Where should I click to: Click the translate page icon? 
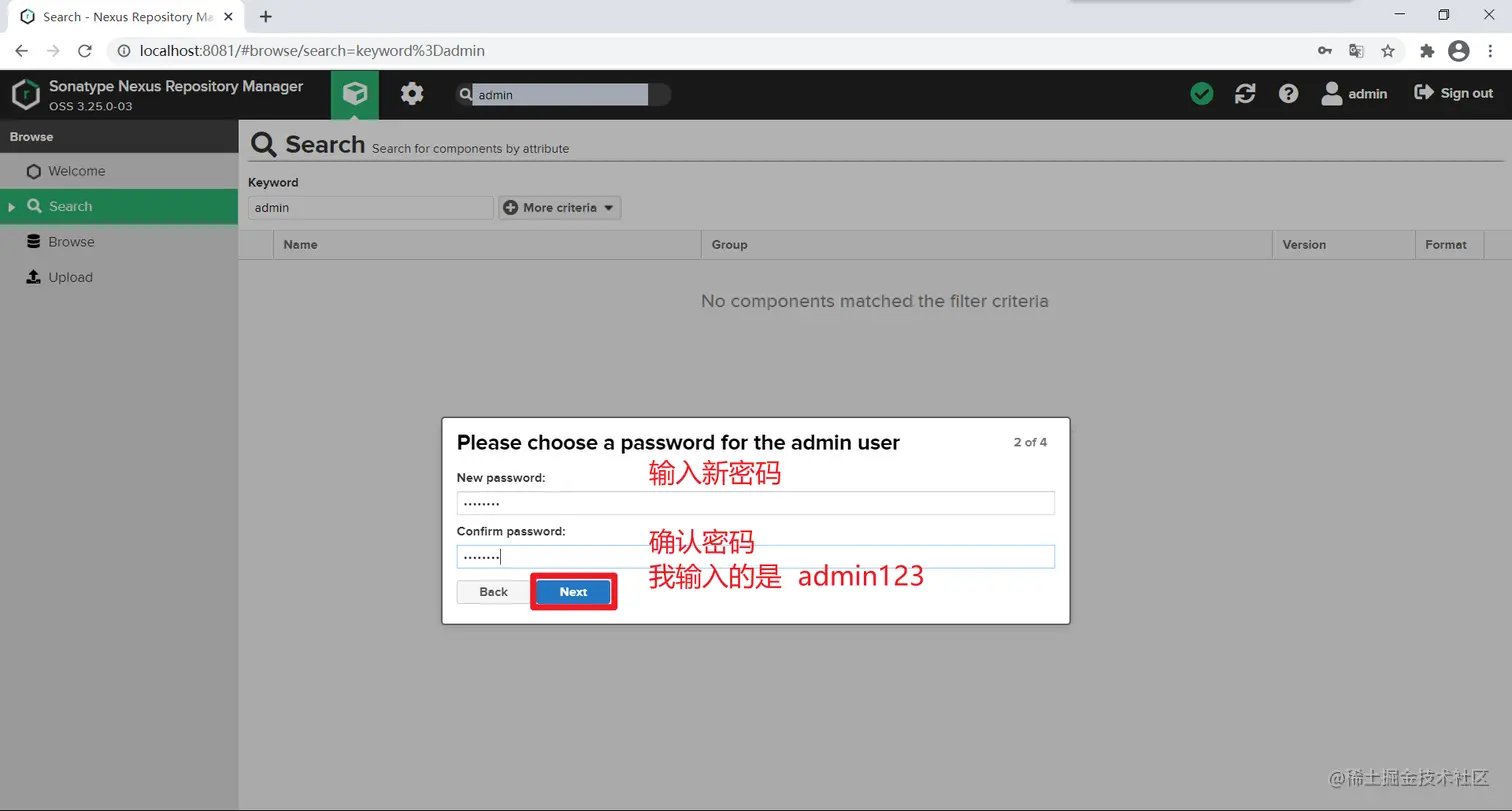pos(1356,51)
